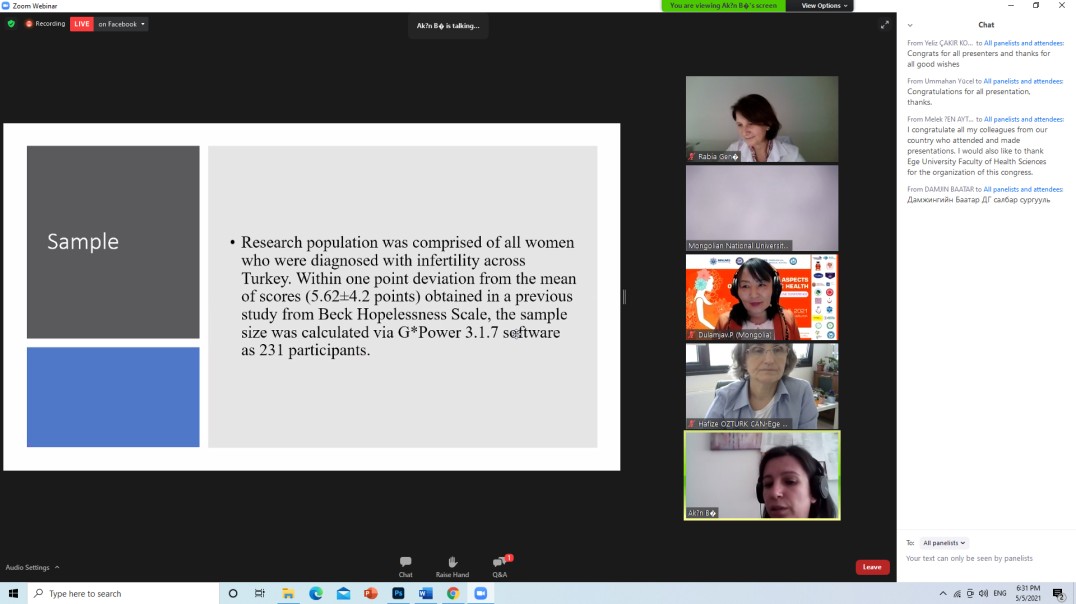Open the Chat button in meeting controls
Image resolution: width=1076 pixels, height=604 pixels.
coord(406,567)
